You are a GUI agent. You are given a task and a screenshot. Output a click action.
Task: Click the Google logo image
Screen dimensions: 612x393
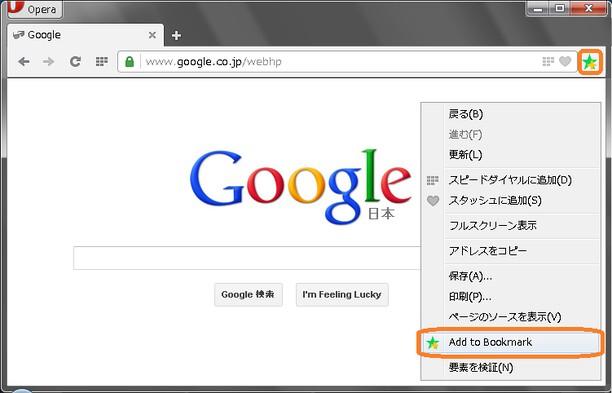(x=301, y=187)
